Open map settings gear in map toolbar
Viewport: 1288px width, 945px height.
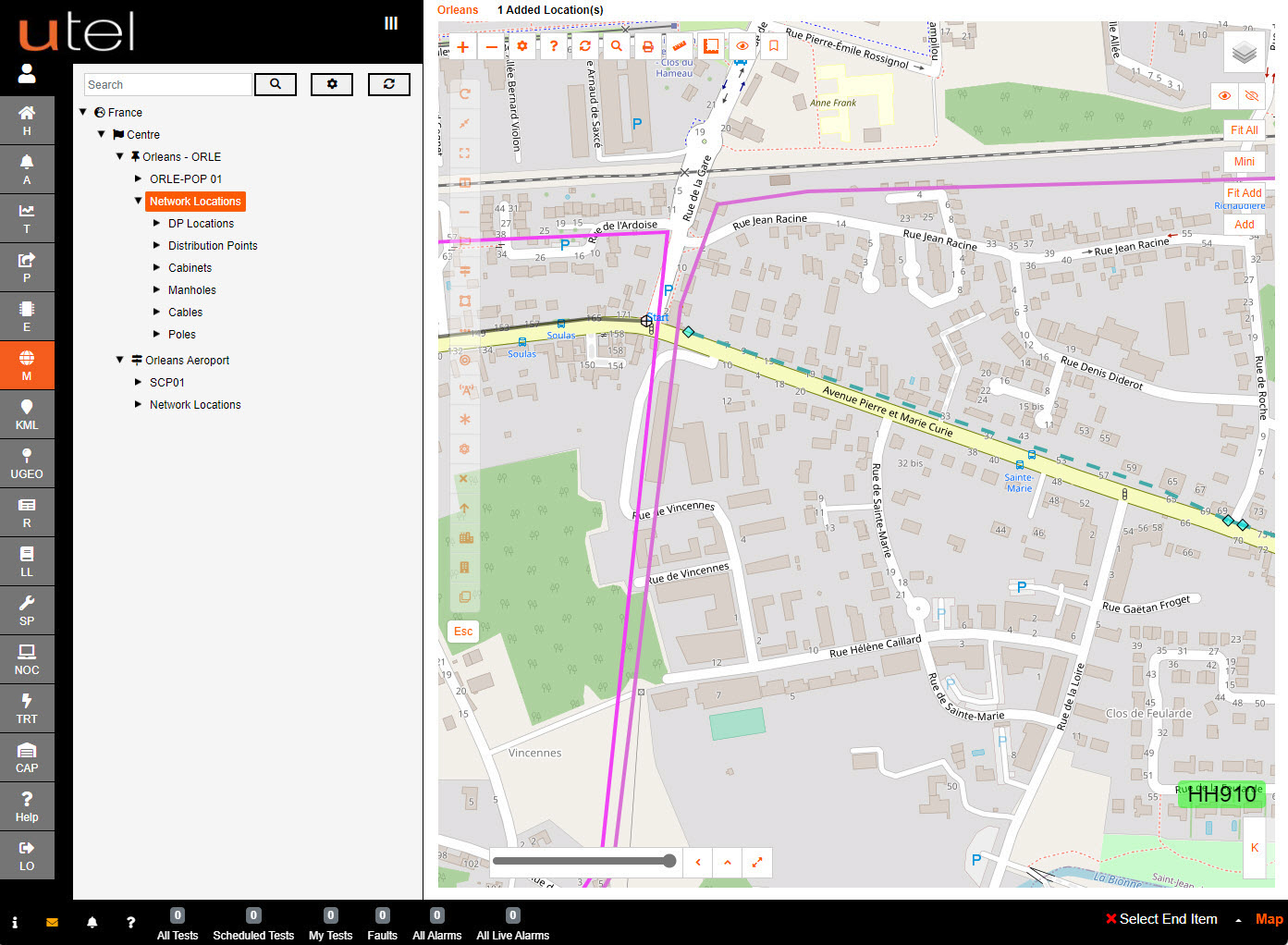[x=522, y=46]
